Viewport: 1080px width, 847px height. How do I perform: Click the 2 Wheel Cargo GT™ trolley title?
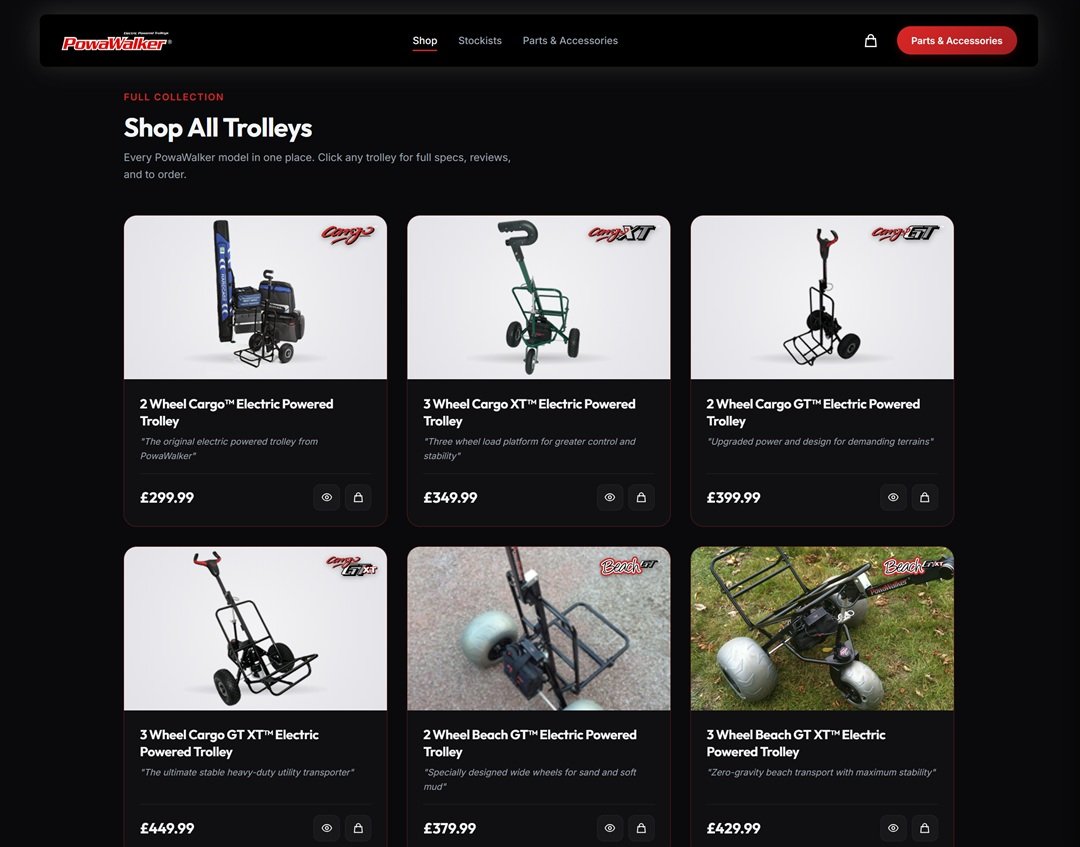813,412
